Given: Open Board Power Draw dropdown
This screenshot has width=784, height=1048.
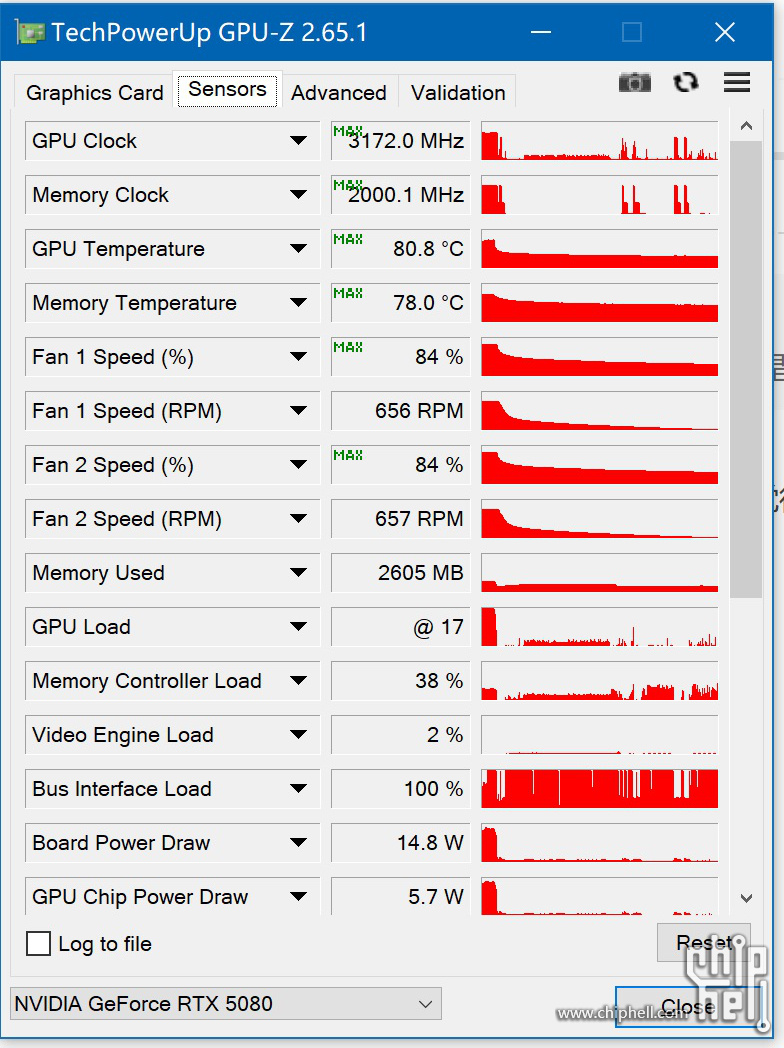Looking at the screenshot, I should 298,842.
